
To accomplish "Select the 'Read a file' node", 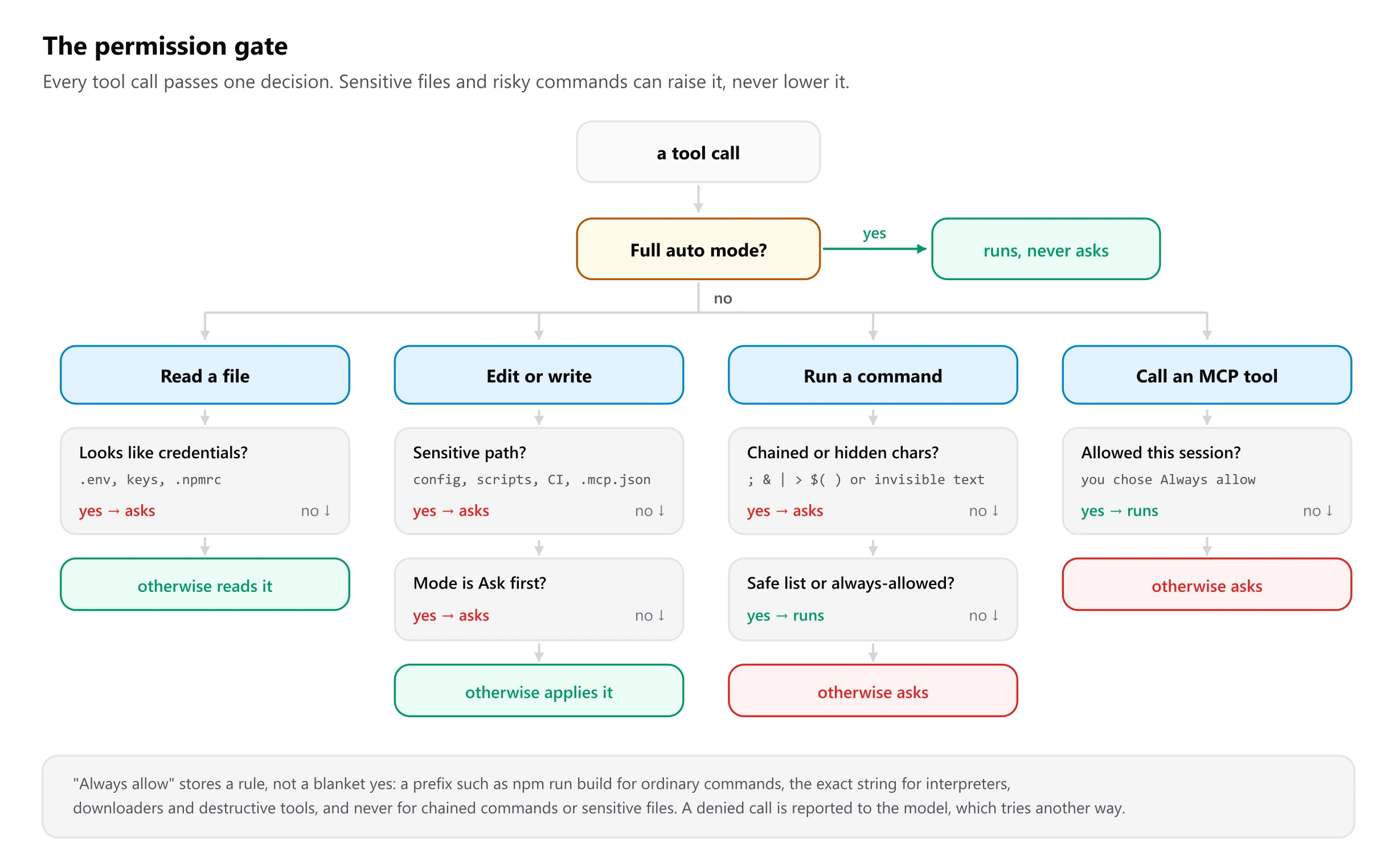I will [205, 375].
